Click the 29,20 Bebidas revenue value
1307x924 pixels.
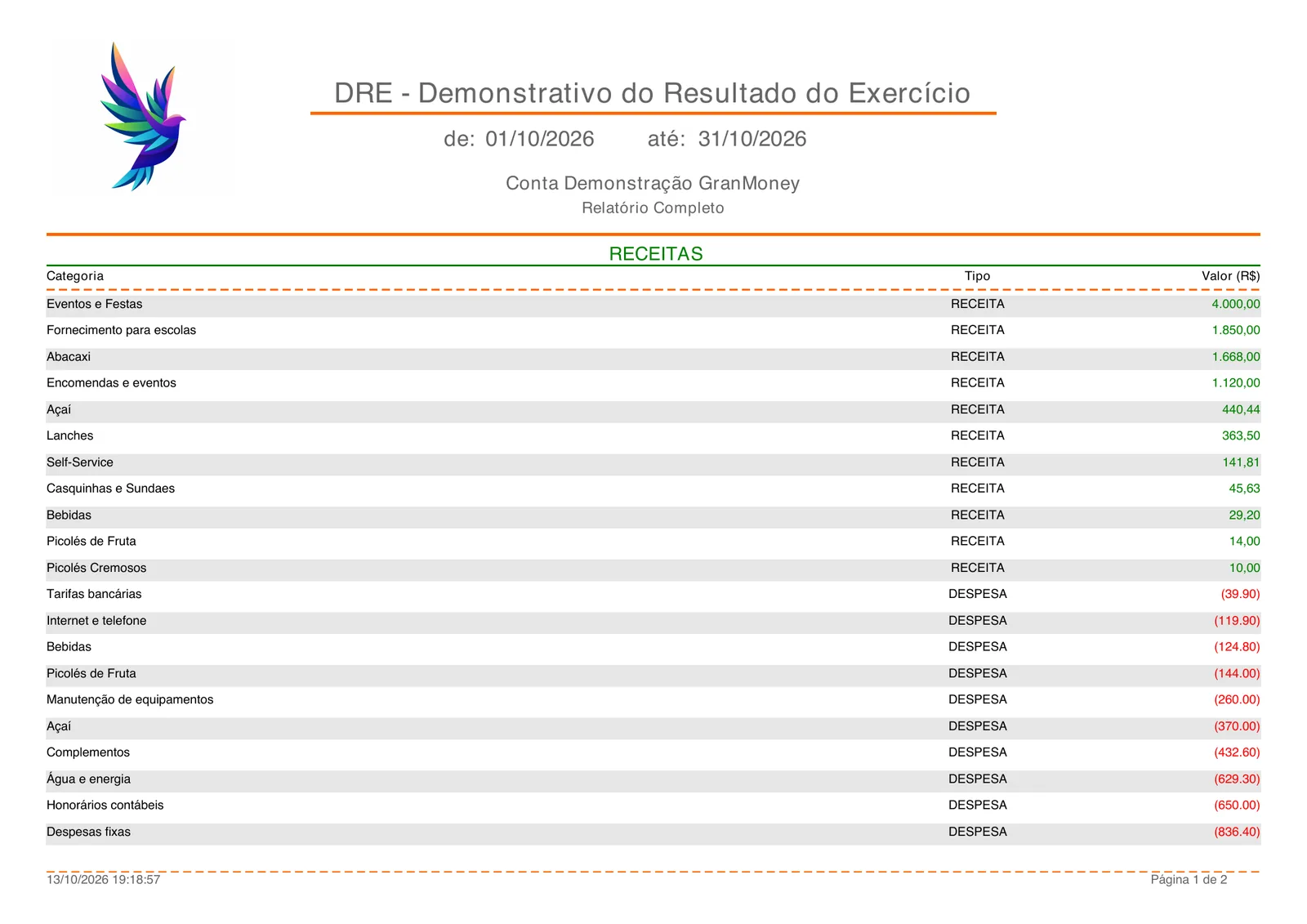click(x=1244, y=516)
